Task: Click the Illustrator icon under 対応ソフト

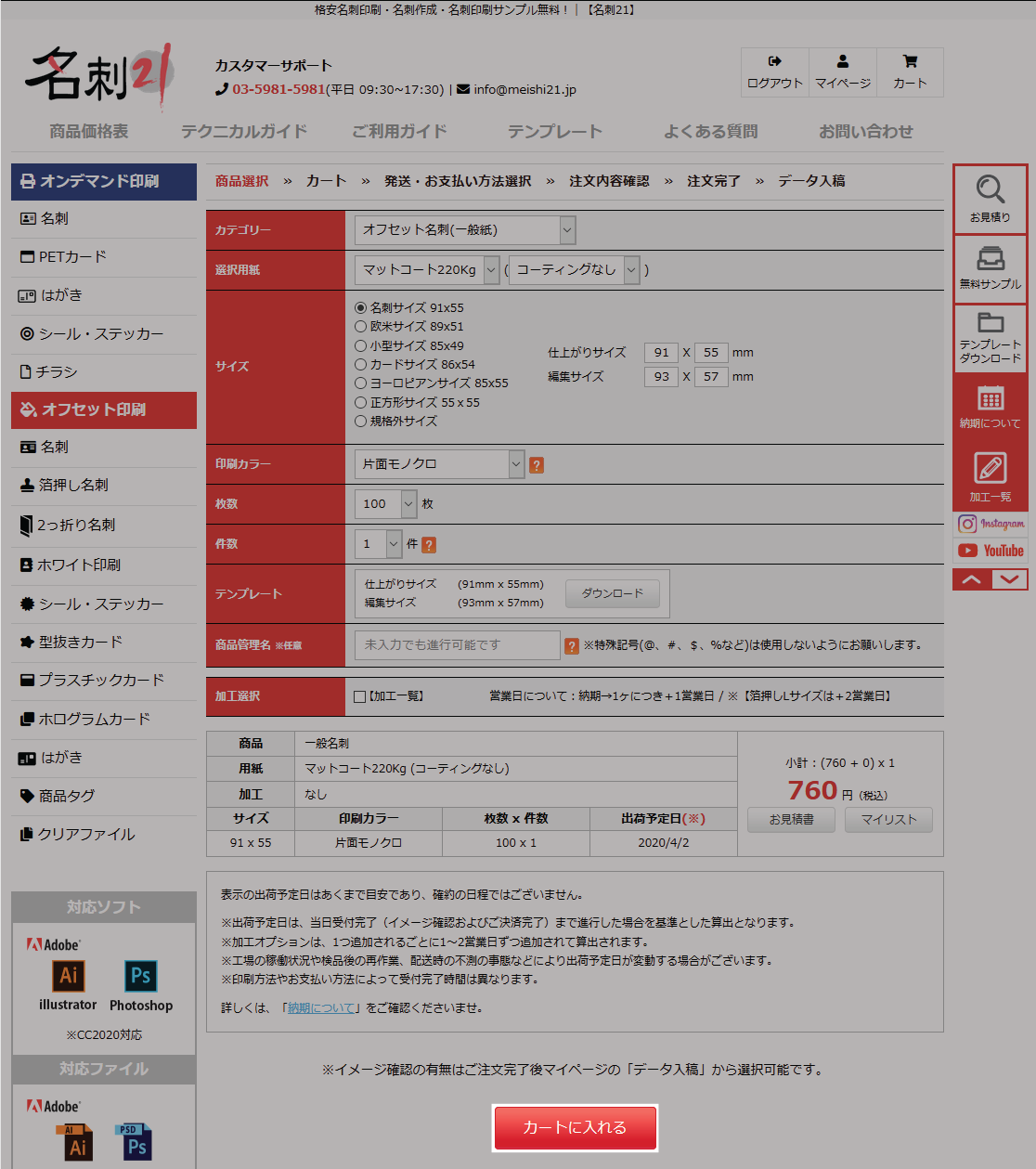Action: pyautogui.click(x=68, y=976)
